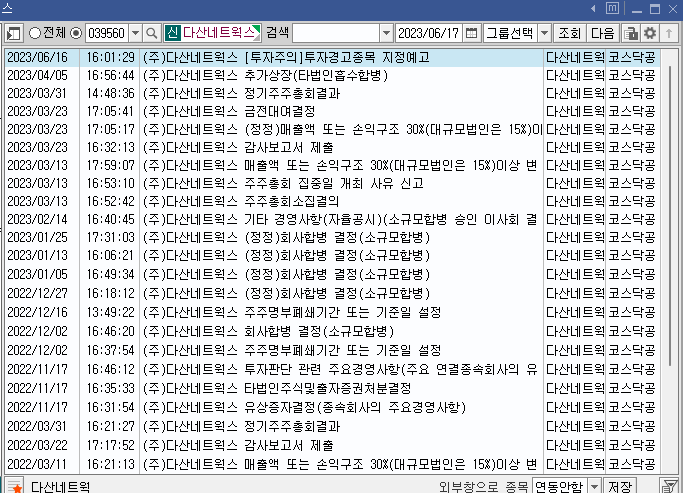This screenshot has width=683, height=493.
Task: Select the 2023/03/31 정기주주총회결과 row
Action: 332,93
